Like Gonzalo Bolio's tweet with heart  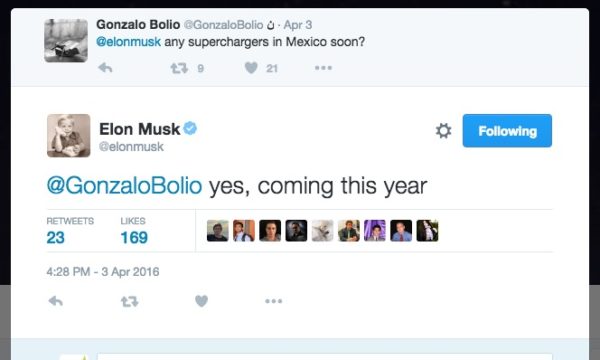tap(251, 68)
